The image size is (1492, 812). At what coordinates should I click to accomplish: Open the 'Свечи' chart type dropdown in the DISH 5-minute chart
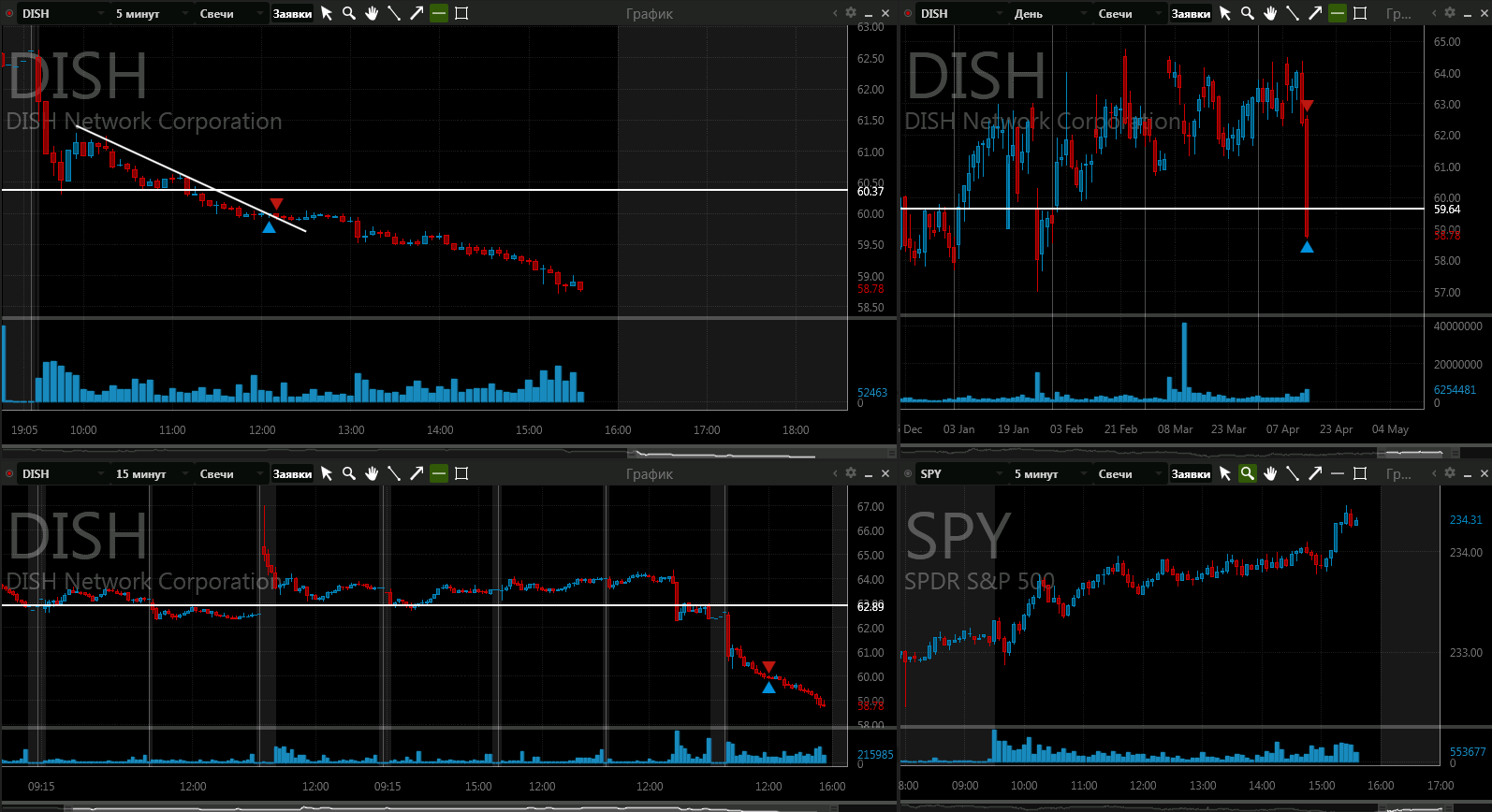tap(231, 13)
